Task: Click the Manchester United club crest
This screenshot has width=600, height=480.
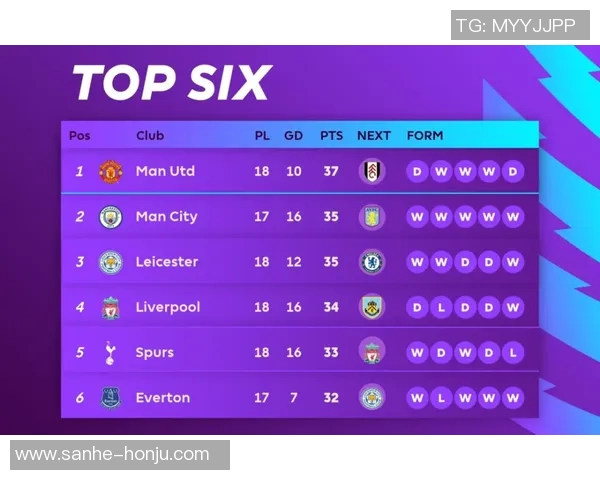Action: pos(110,171)
